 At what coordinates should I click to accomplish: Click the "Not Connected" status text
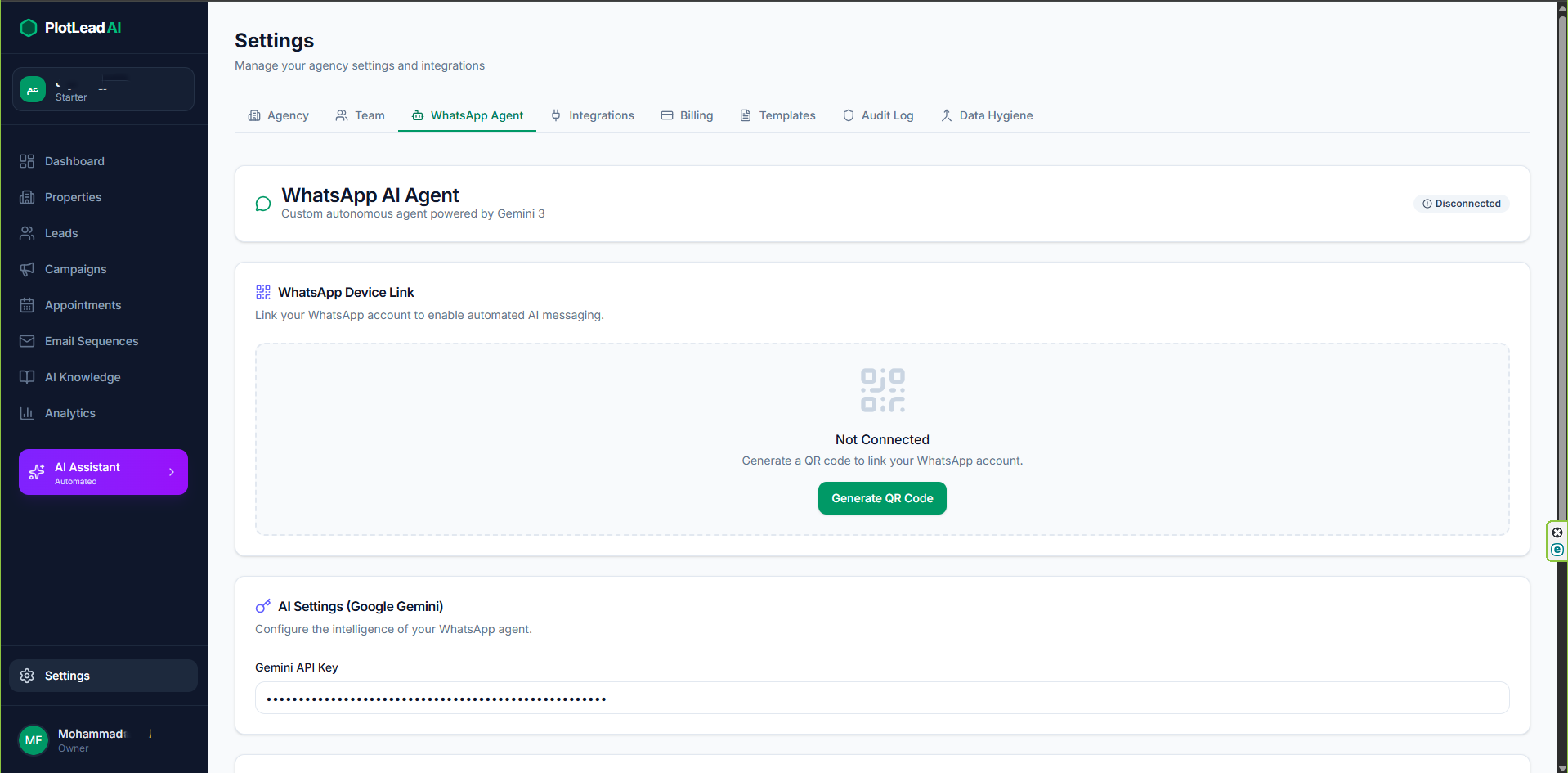pyautogui.click(x=882, y=439)
